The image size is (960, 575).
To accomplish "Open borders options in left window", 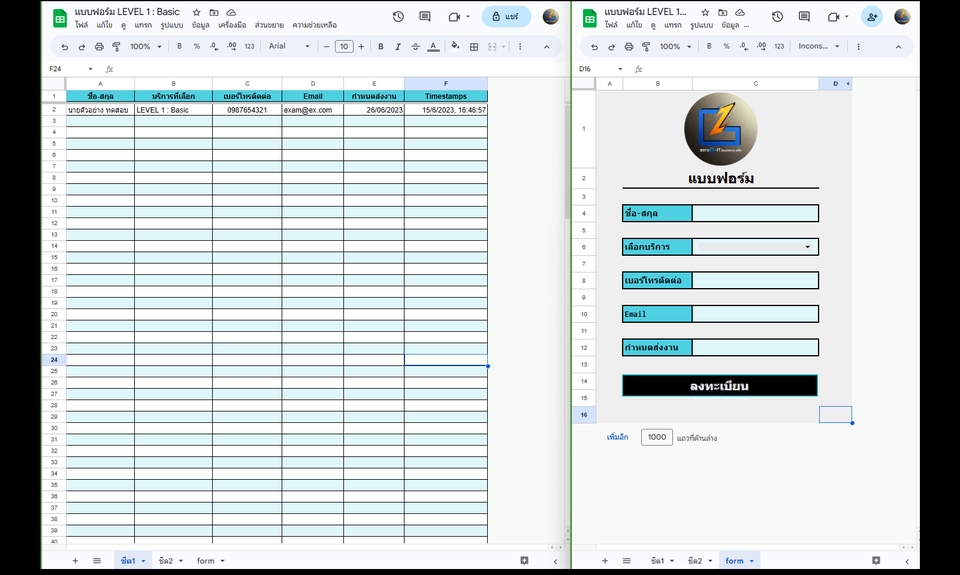I will [474, 47].
